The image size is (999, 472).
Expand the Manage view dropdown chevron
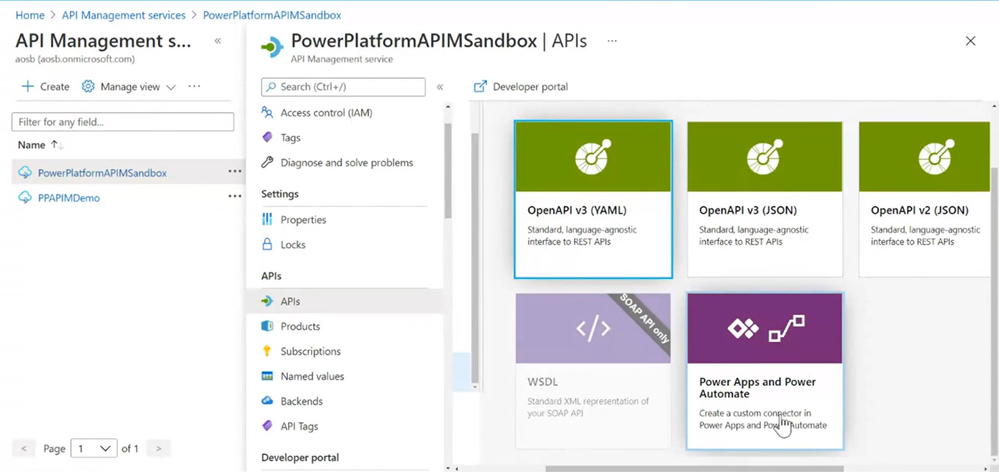tap(171, 87)
